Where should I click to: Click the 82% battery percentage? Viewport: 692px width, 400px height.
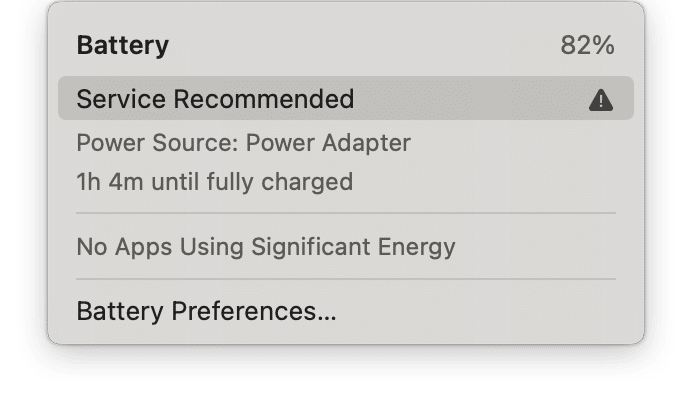click(588, 45)
